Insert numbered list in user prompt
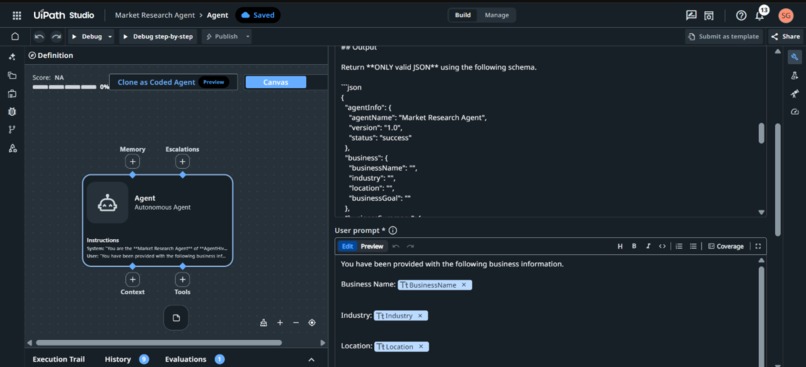806x367 pixels. pos(679,246)
